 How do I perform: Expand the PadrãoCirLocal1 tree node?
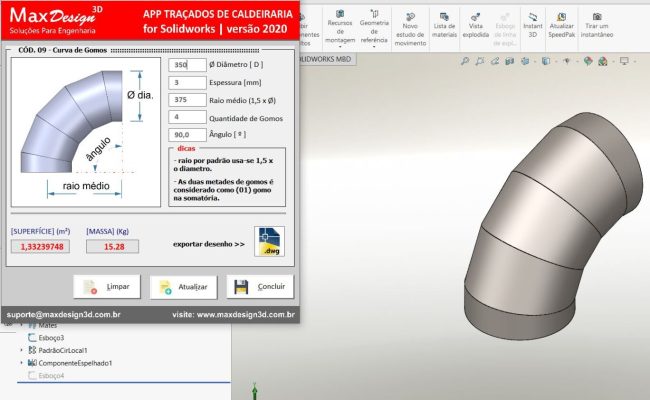click(x=22, y=350)
